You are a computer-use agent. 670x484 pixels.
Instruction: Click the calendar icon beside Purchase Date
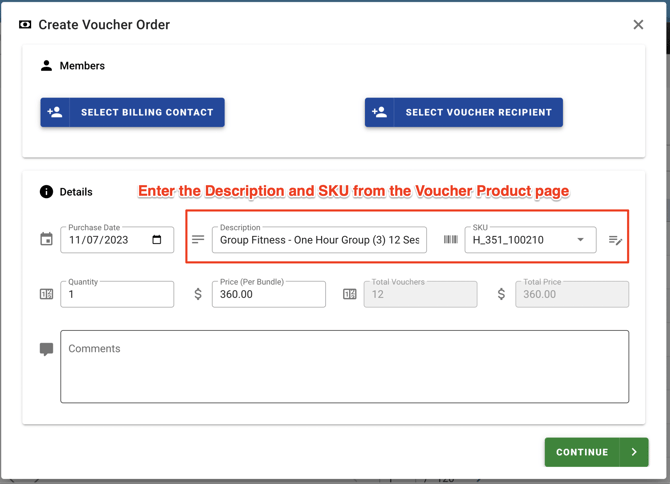coord(46,240)
